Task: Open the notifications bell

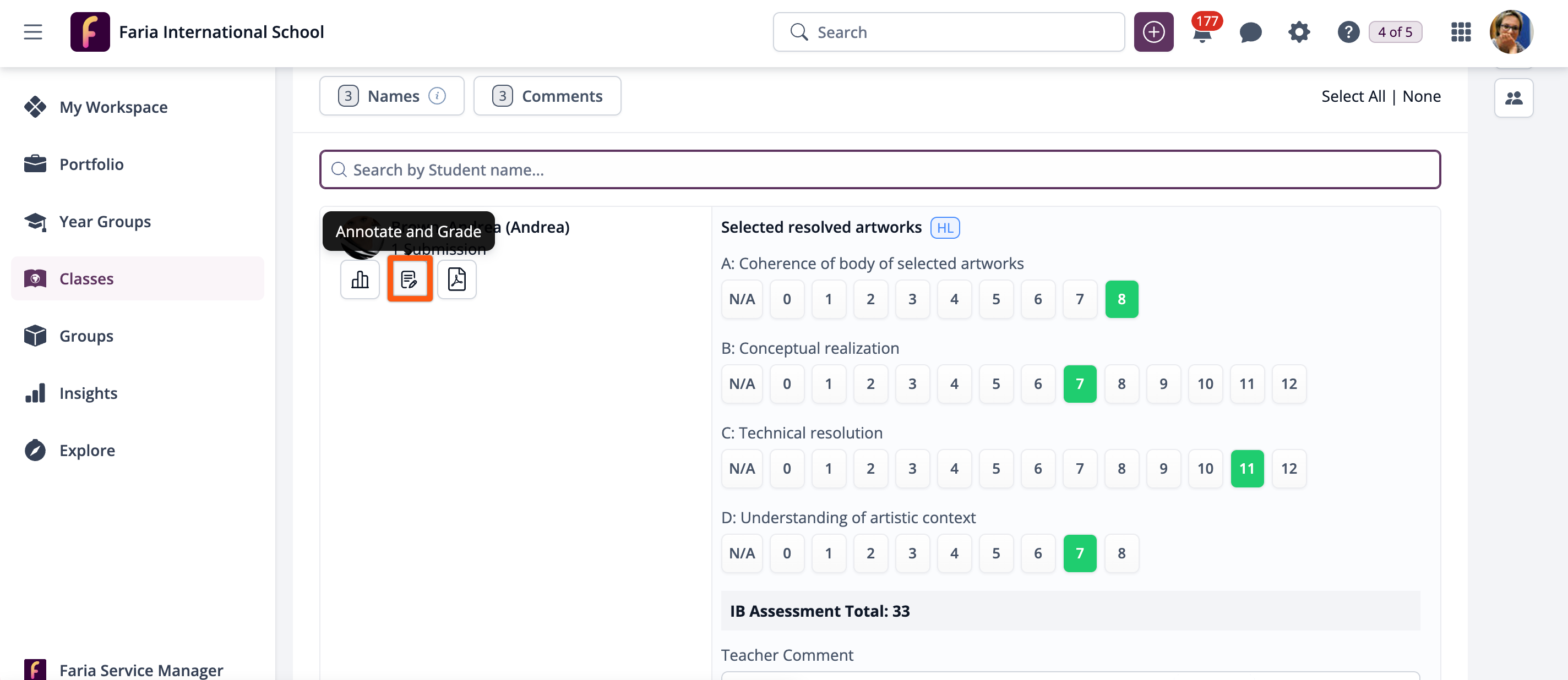Action: coord(1201,33)
